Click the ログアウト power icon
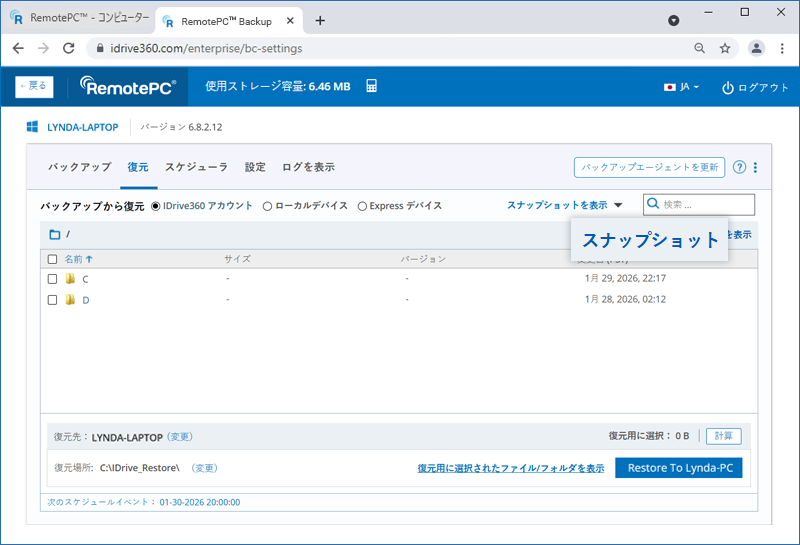This screenshot has height=545, width=800. click(x=728, y=88)
